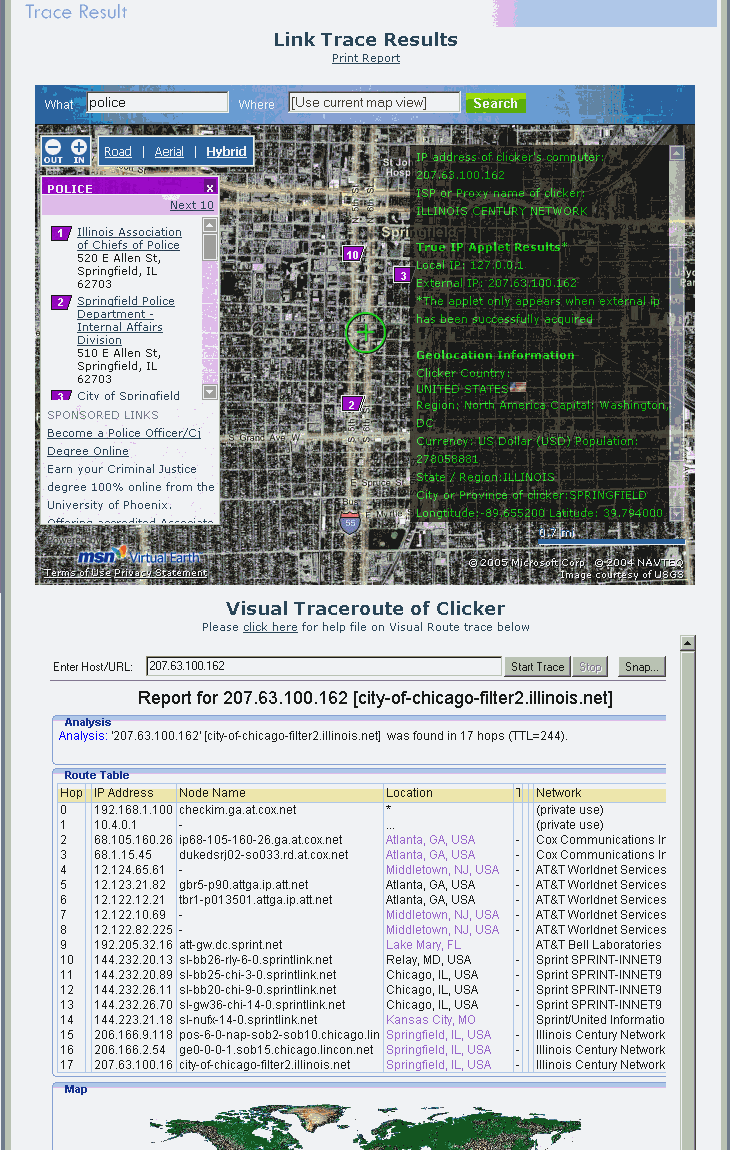730x1150 pixels.
Task: Zoom in the map view
Action: (79, 151)
